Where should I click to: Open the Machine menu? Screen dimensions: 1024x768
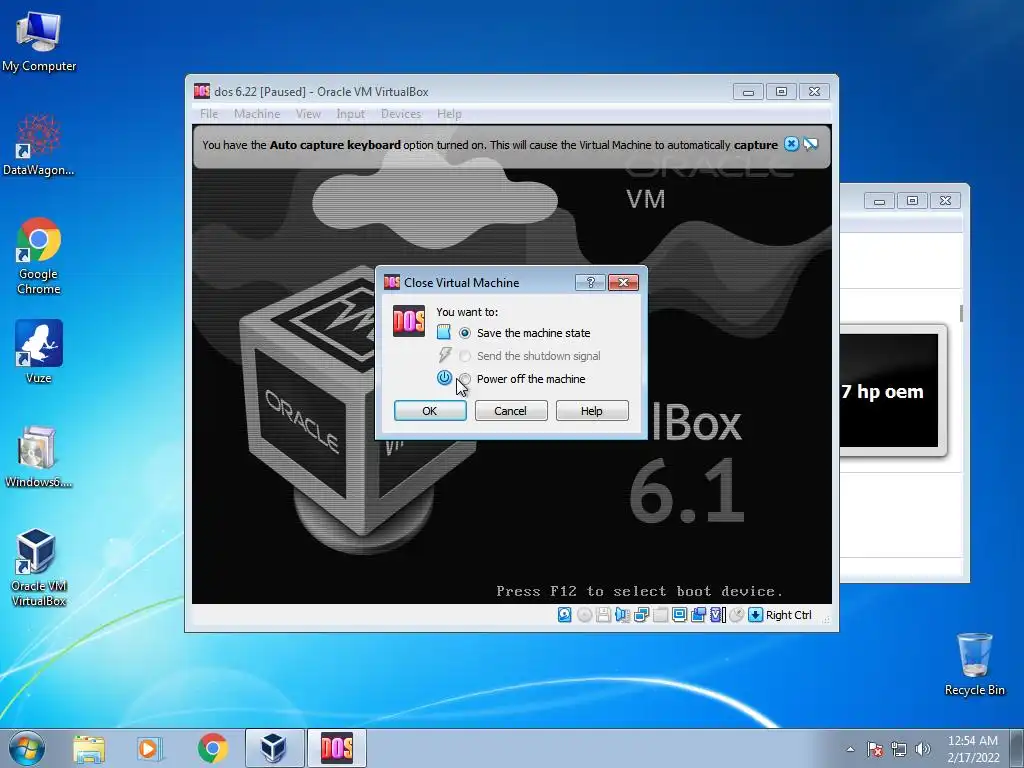click(257, 114)
